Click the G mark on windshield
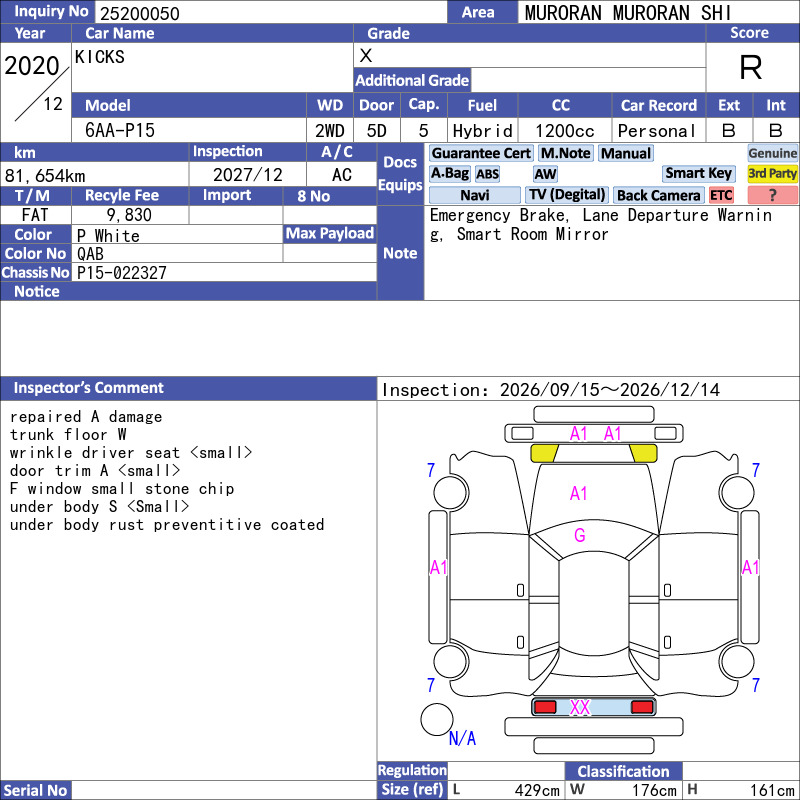This screenshot has height=800, width=800. coord(580,535)
